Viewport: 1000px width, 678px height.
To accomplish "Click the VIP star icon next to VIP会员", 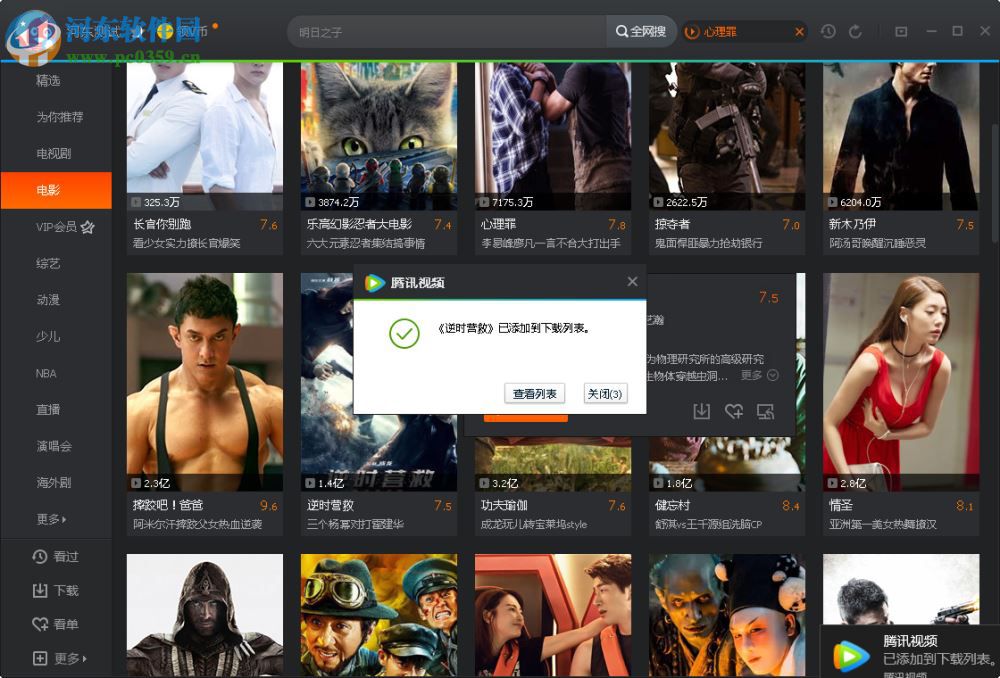I will tap(89, 226).
